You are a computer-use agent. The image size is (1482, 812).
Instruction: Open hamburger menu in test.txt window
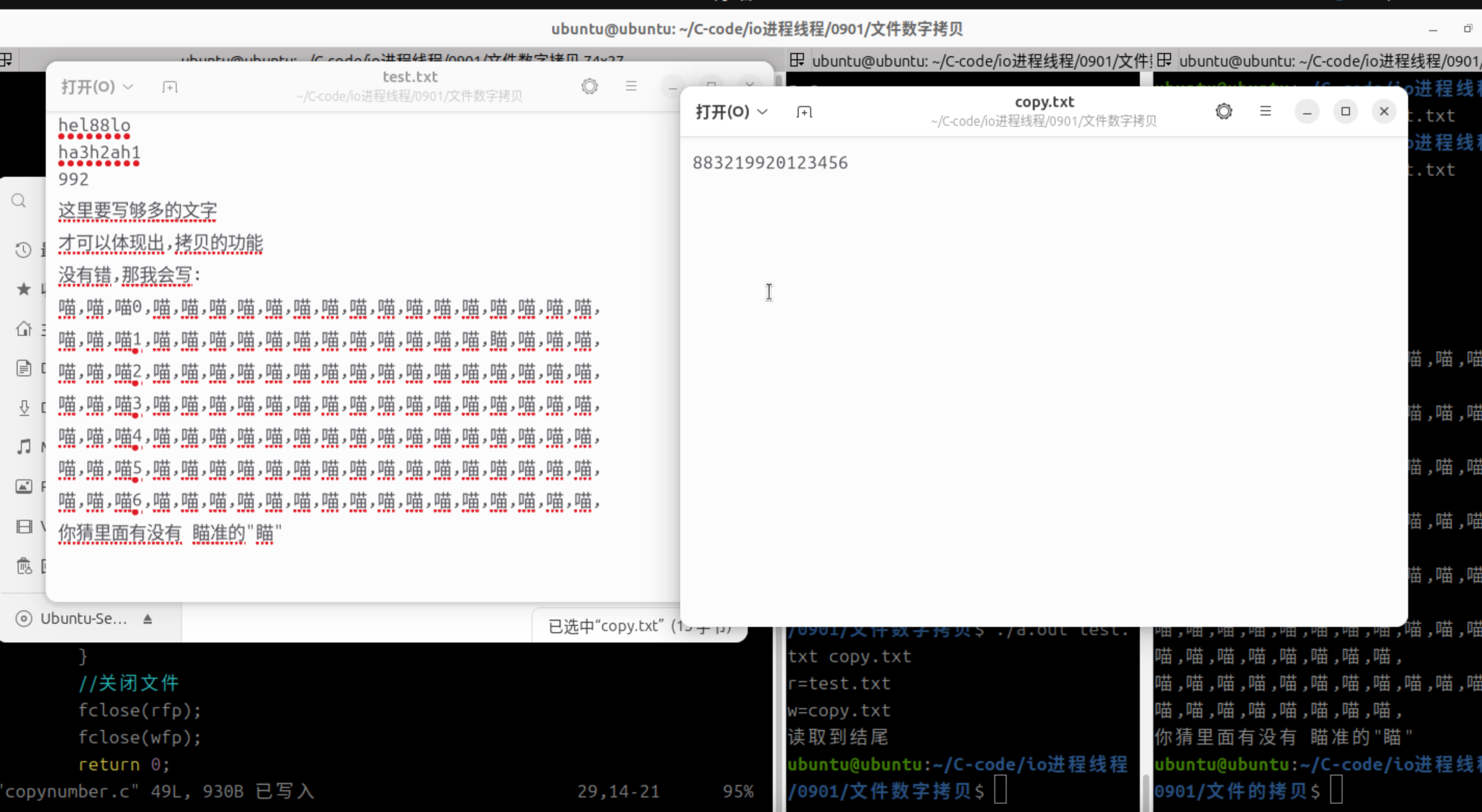click(631, 86)
